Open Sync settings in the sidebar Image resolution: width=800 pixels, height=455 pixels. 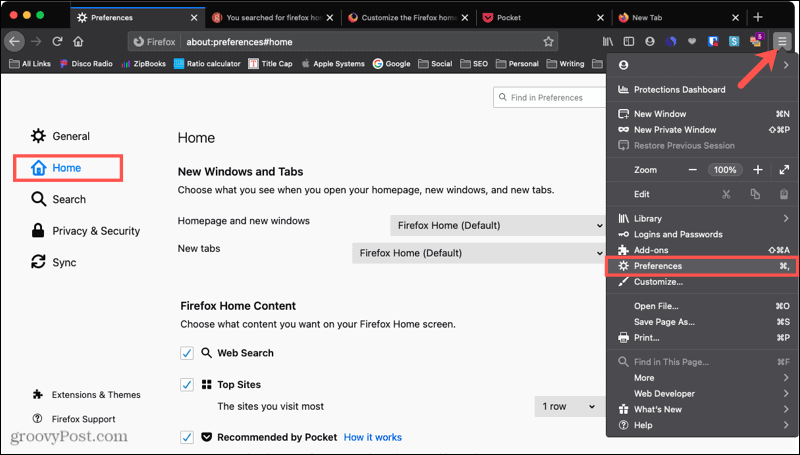[x=54, y=263]
